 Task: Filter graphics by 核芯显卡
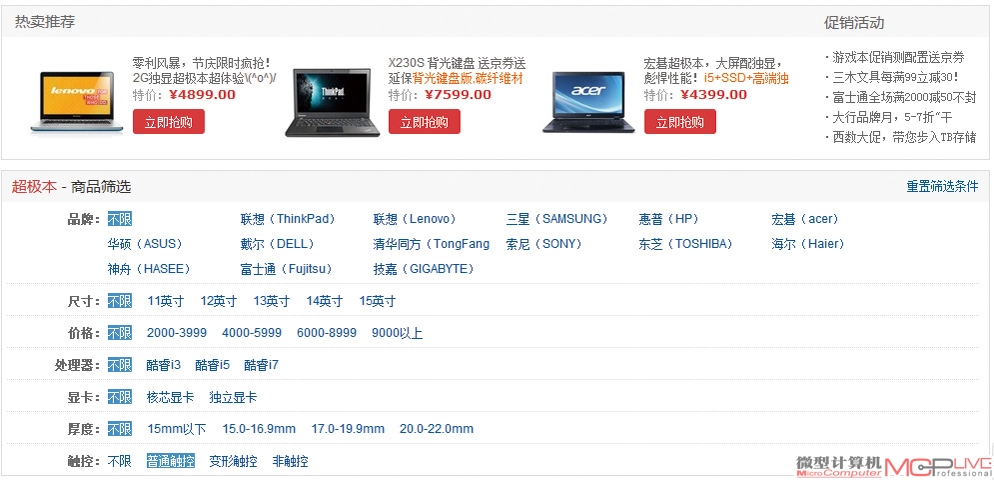click(x=170, y=398)
